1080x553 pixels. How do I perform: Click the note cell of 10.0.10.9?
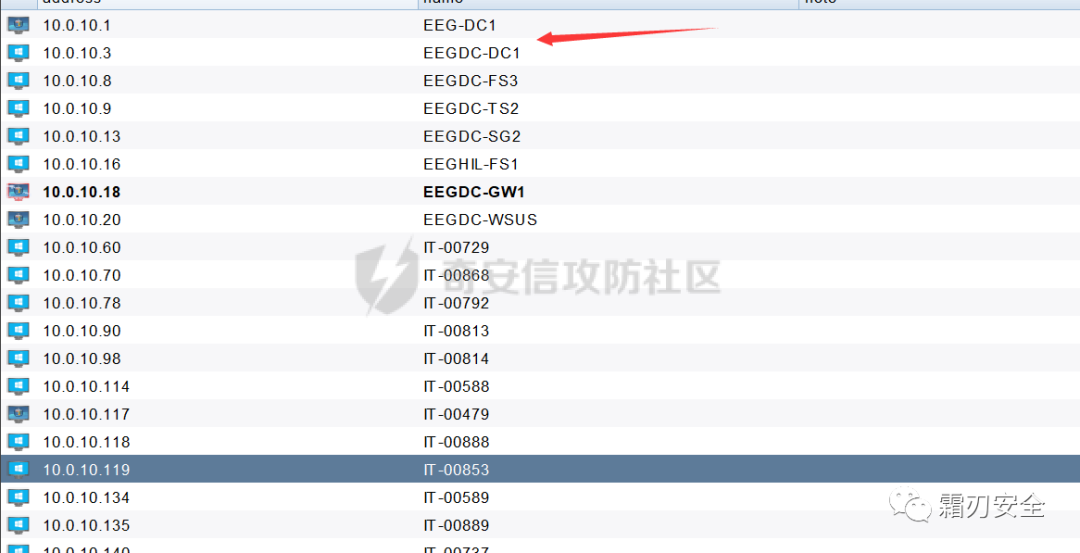pos(939,109)
